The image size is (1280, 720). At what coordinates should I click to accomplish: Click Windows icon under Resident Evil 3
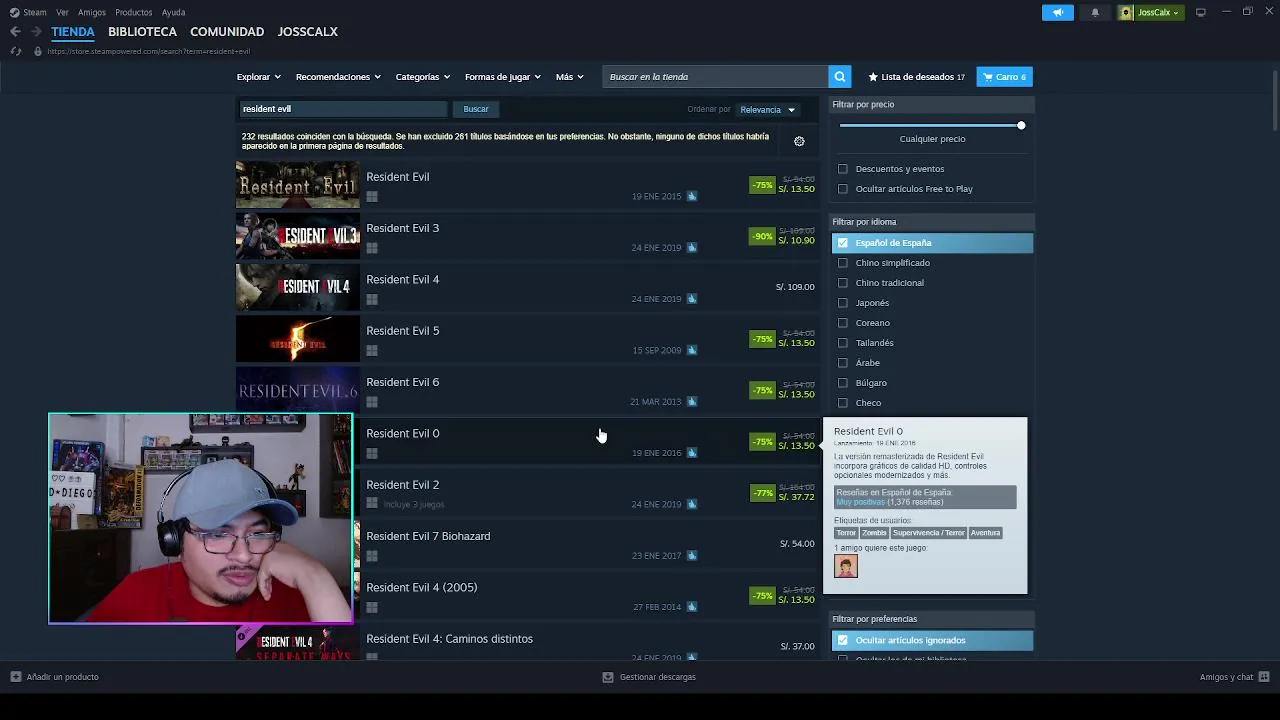372,248
